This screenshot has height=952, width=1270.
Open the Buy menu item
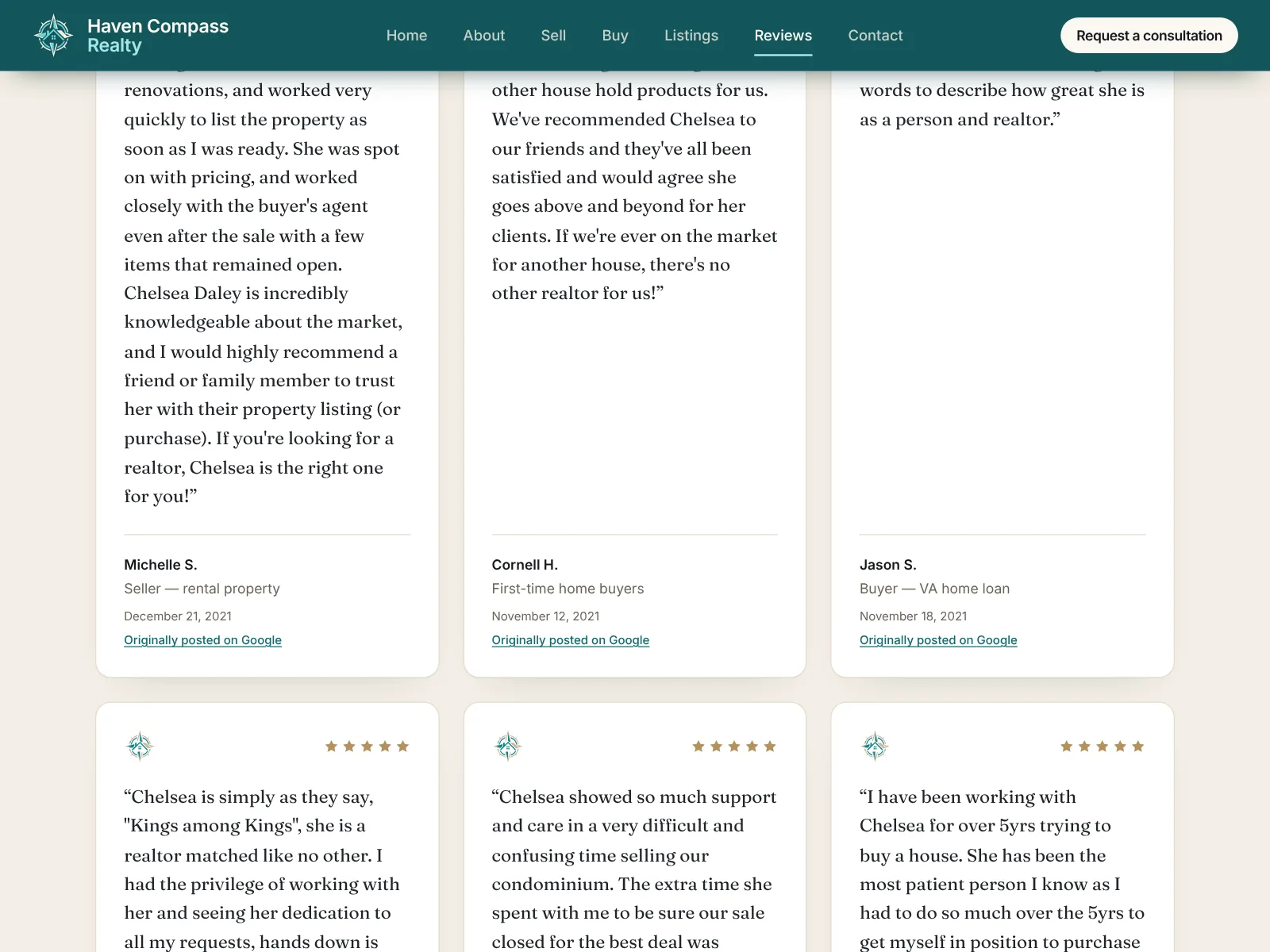pyautogui.click(x=615, y=36)
